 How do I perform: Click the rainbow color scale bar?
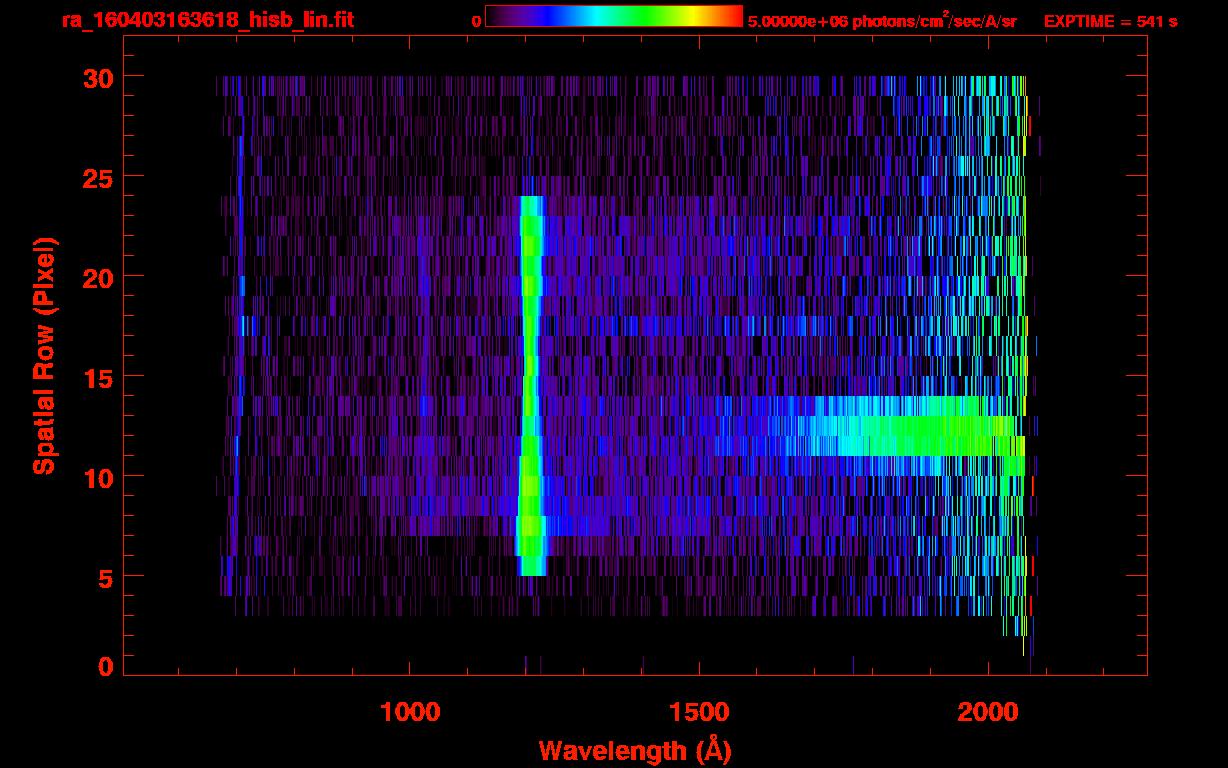coord(614,17)
